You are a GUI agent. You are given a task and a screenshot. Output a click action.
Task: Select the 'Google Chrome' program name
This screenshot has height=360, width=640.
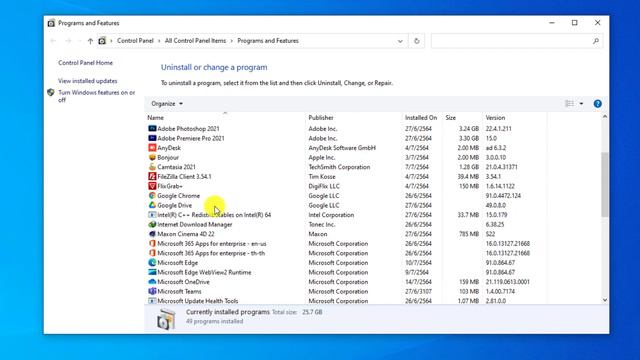[178, 196]
